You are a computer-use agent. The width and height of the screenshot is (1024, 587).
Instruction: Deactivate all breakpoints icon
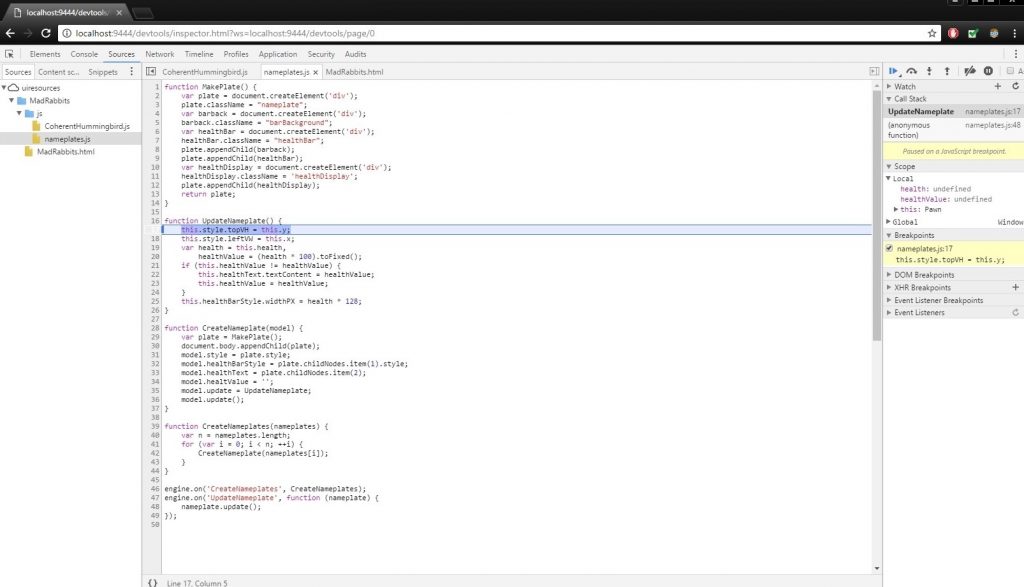[x=969, y=71]
